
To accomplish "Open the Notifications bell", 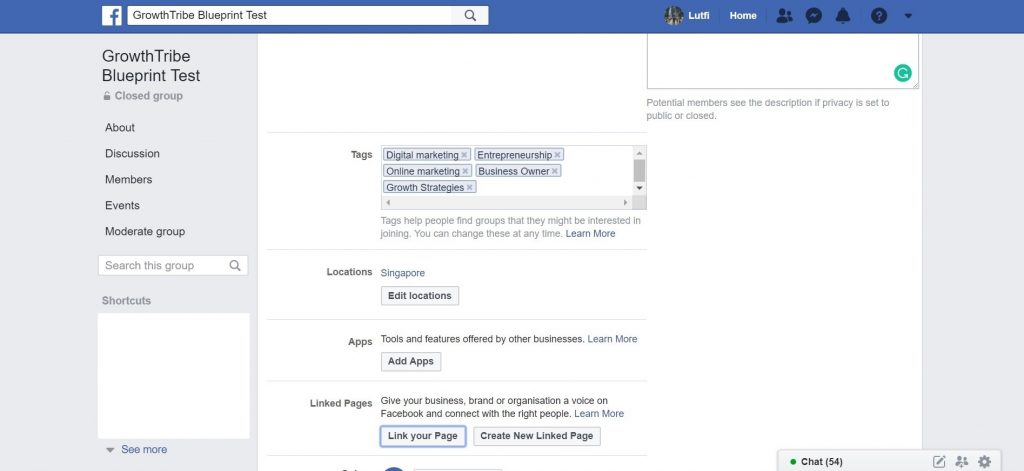I will (843, 16).
